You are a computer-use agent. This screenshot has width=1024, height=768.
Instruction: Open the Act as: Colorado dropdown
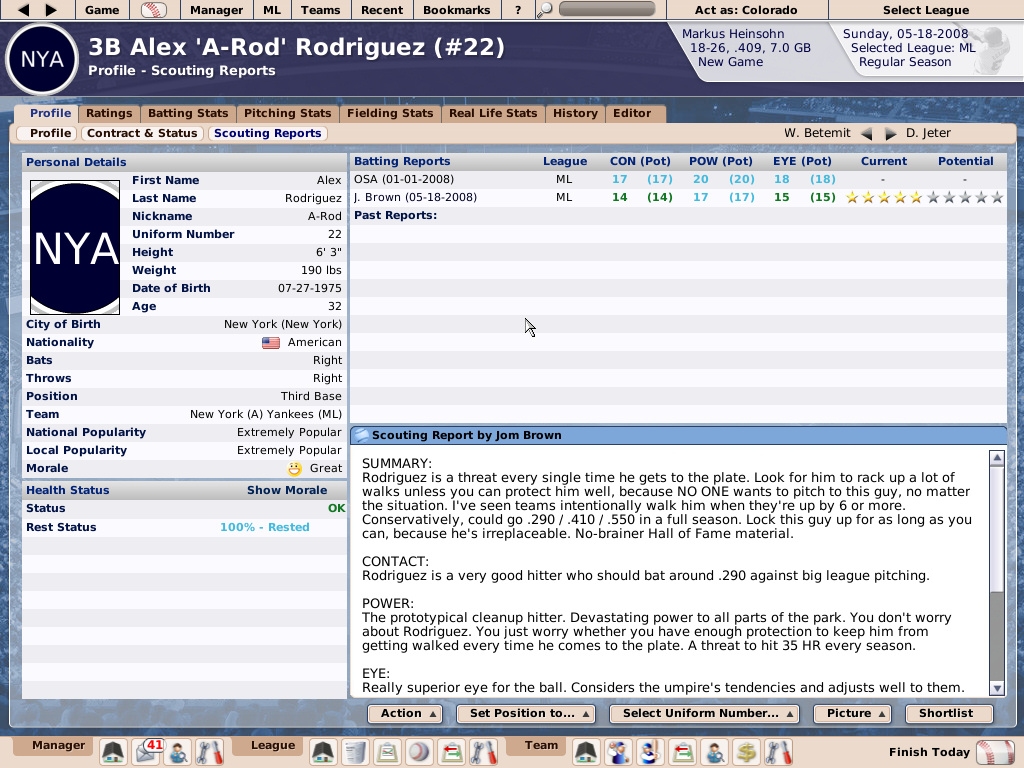pyautogui.click(x=746, y=10)
